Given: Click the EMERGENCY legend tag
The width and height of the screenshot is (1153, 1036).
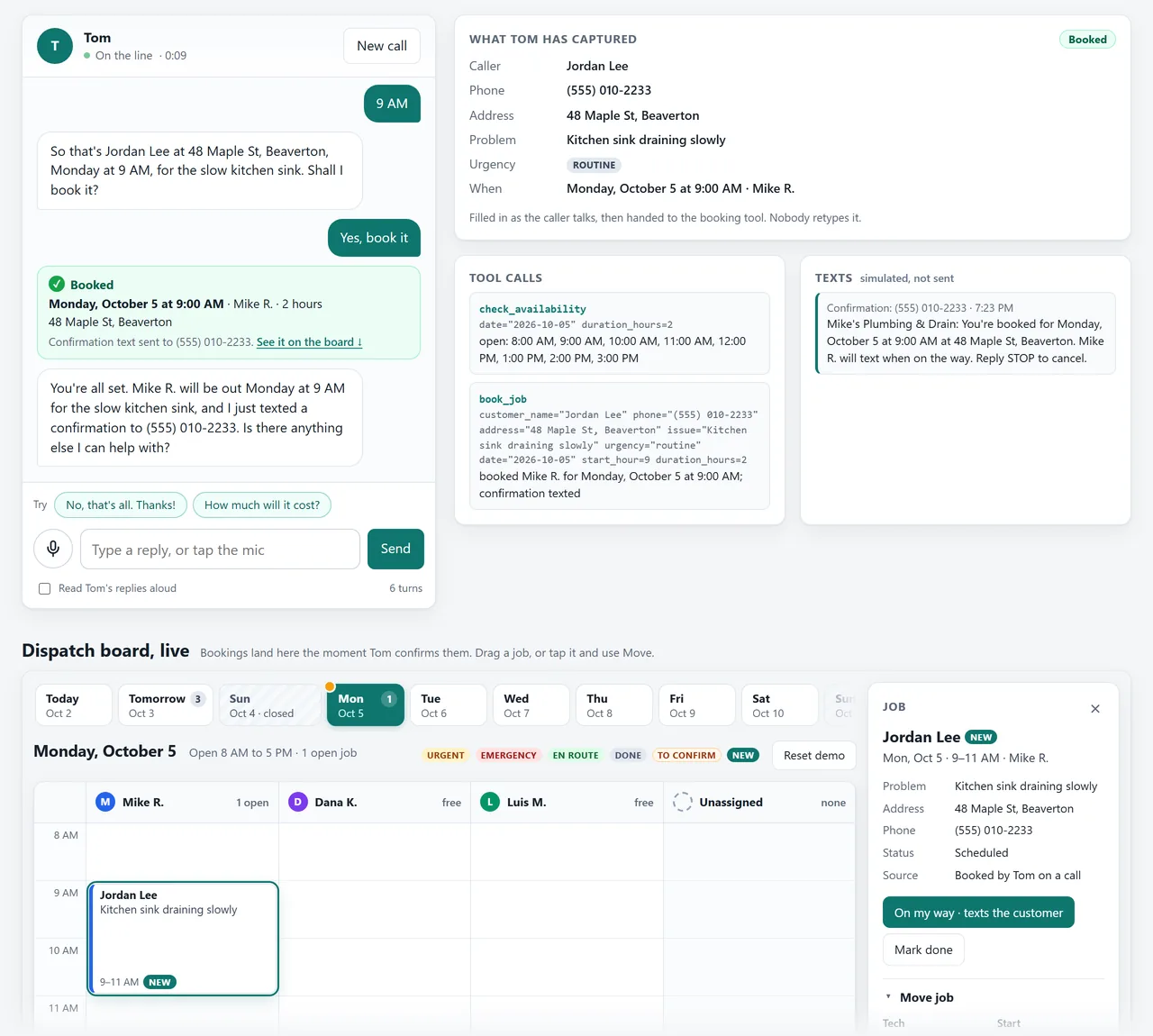Looking at the screenshot, I should [x=509, y=756].
